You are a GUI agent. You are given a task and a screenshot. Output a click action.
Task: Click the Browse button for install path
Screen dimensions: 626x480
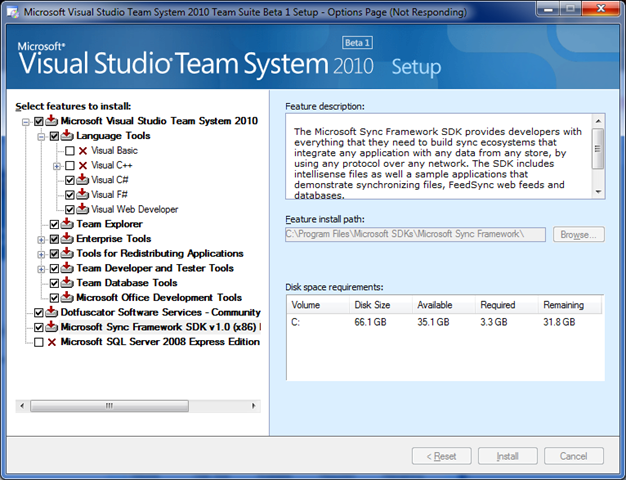(578, 234)
